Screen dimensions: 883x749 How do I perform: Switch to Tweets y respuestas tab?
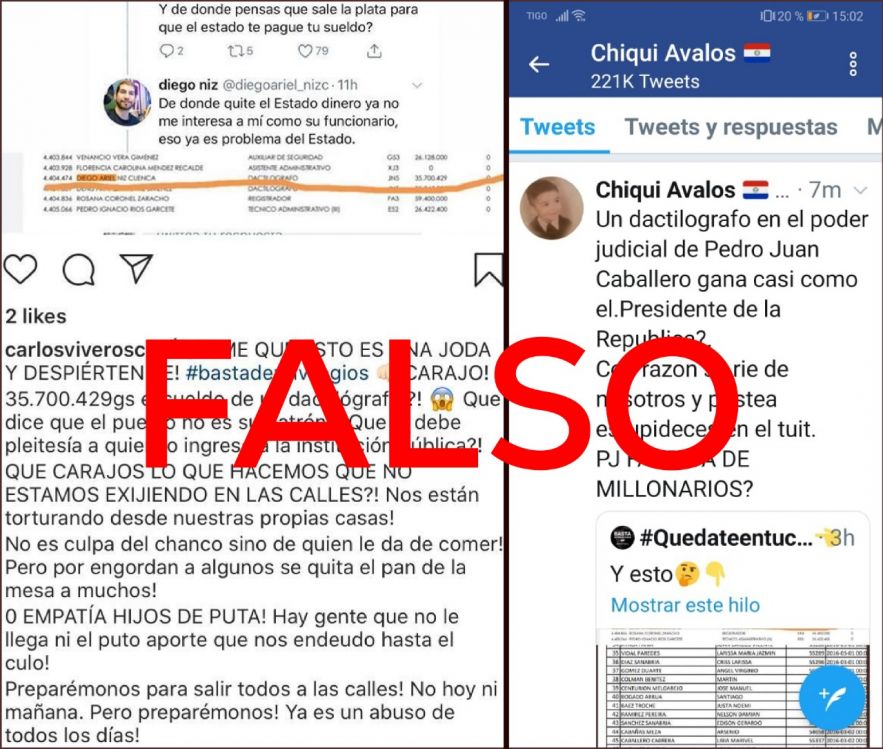click(731, 127)
